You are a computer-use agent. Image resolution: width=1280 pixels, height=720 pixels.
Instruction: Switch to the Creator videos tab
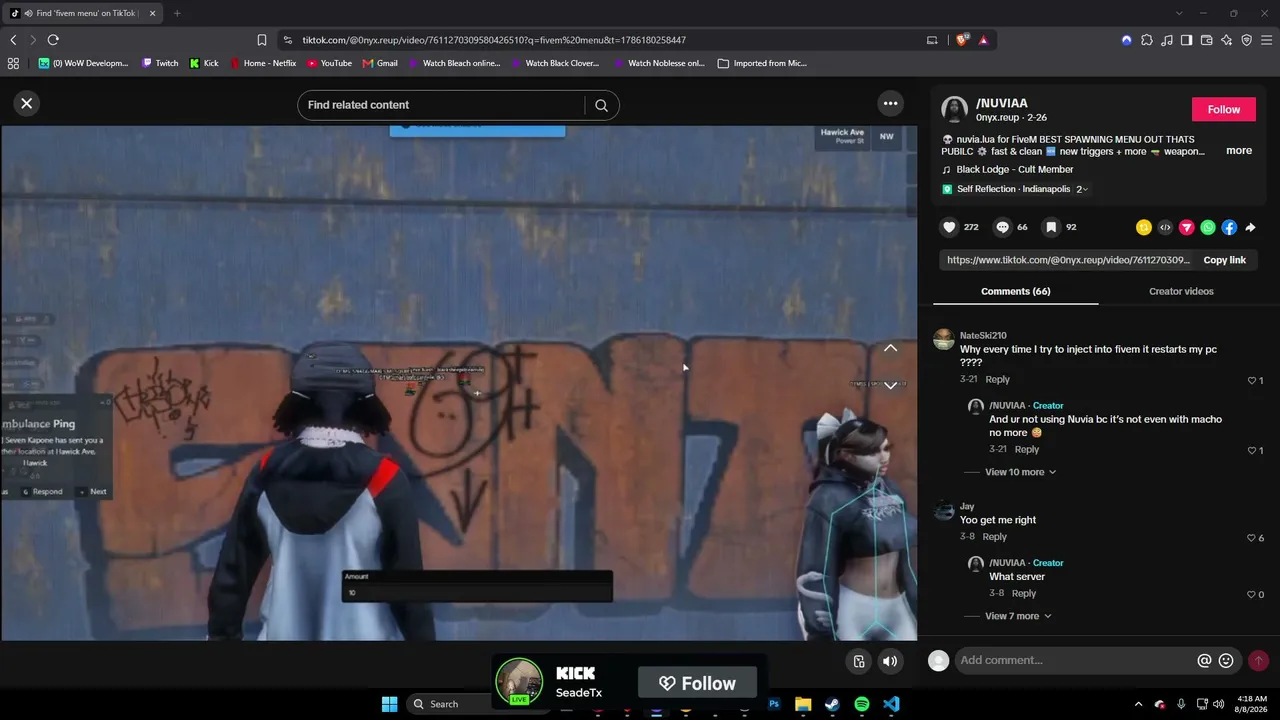pyautogui.click(x=1181, y=291)
